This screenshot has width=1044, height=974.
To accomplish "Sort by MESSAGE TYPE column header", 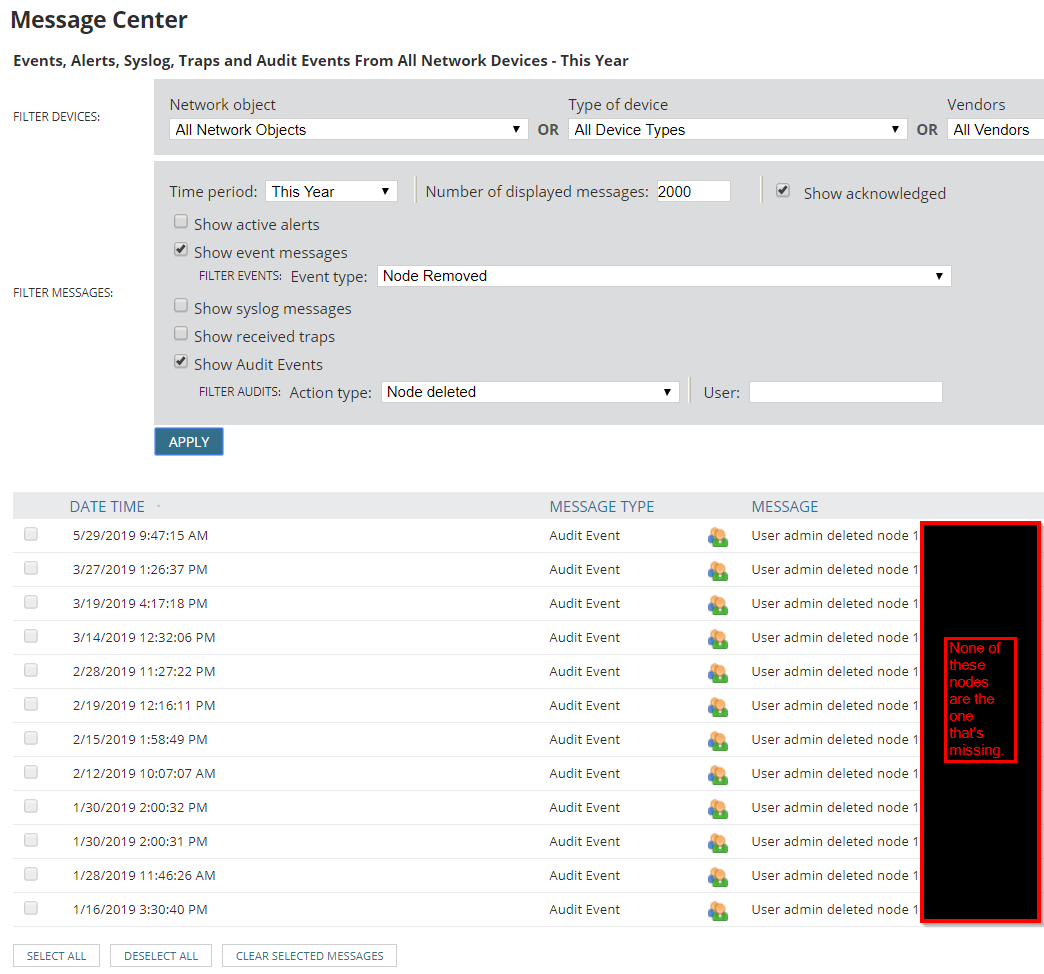I will tap(601, 507).
